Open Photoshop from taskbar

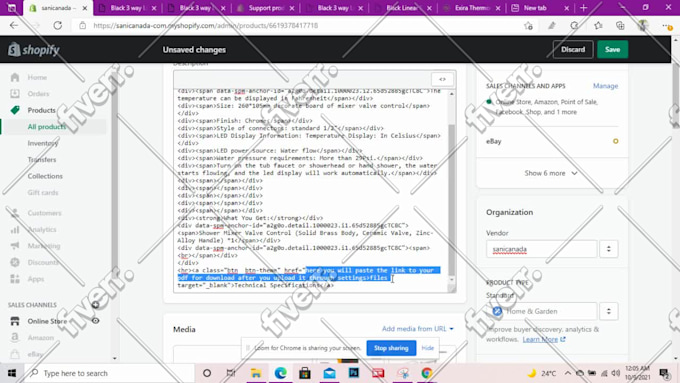(x=354, y=373)
